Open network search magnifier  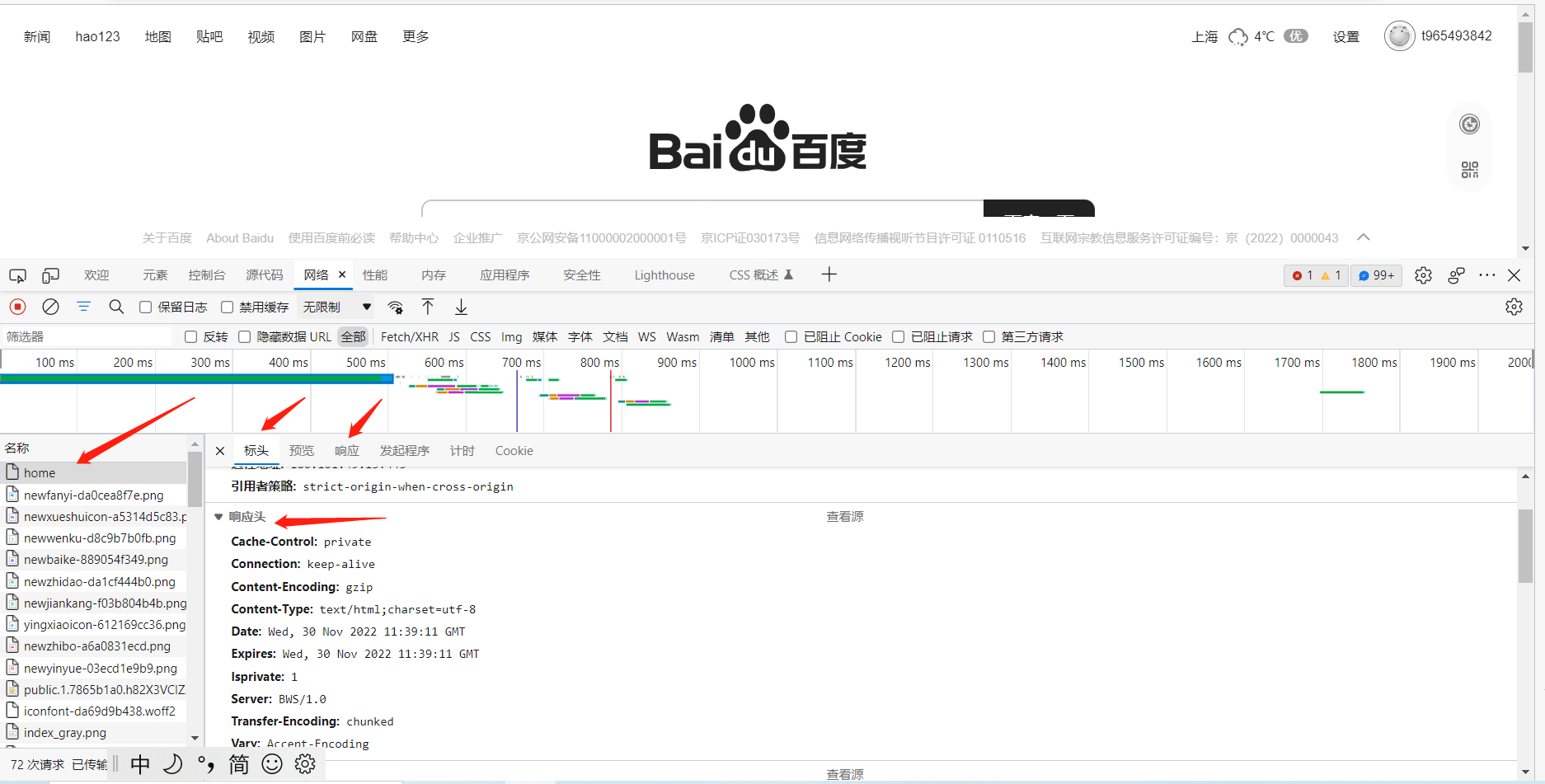point(116,307)
